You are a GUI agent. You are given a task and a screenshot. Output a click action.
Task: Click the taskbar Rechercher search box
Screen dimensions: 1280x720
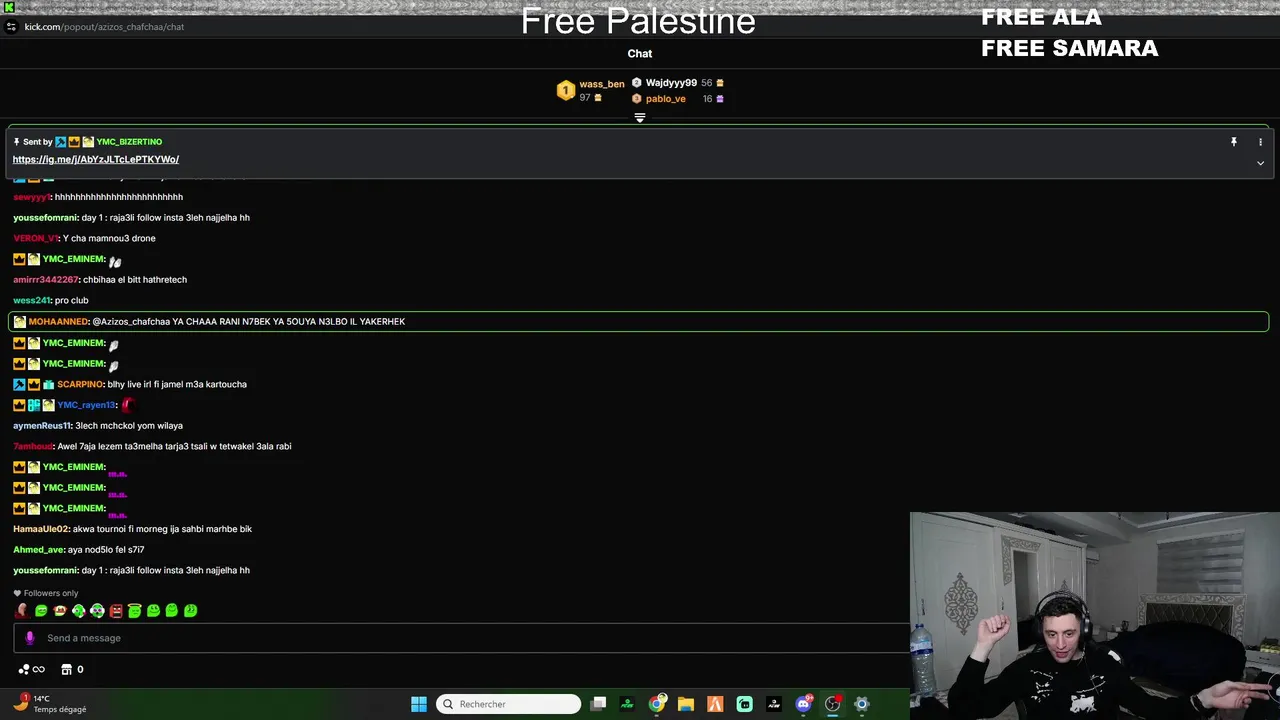point(509,704)
